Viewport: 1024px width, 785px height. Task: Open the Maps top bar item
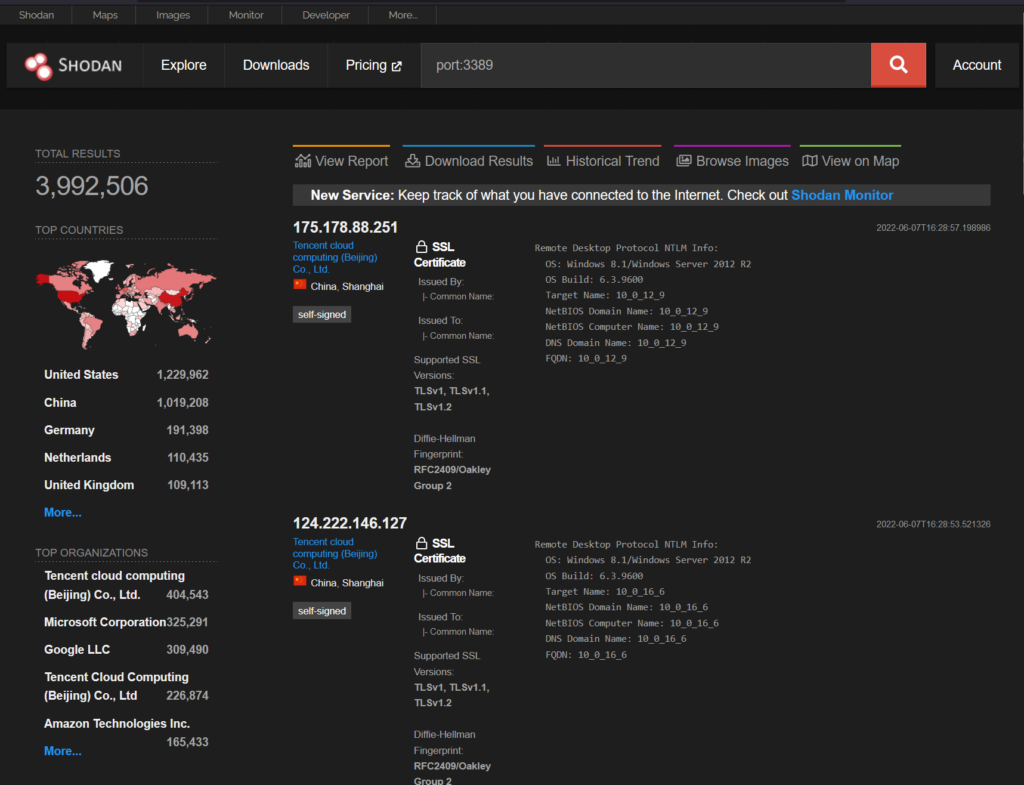point(105,14)
